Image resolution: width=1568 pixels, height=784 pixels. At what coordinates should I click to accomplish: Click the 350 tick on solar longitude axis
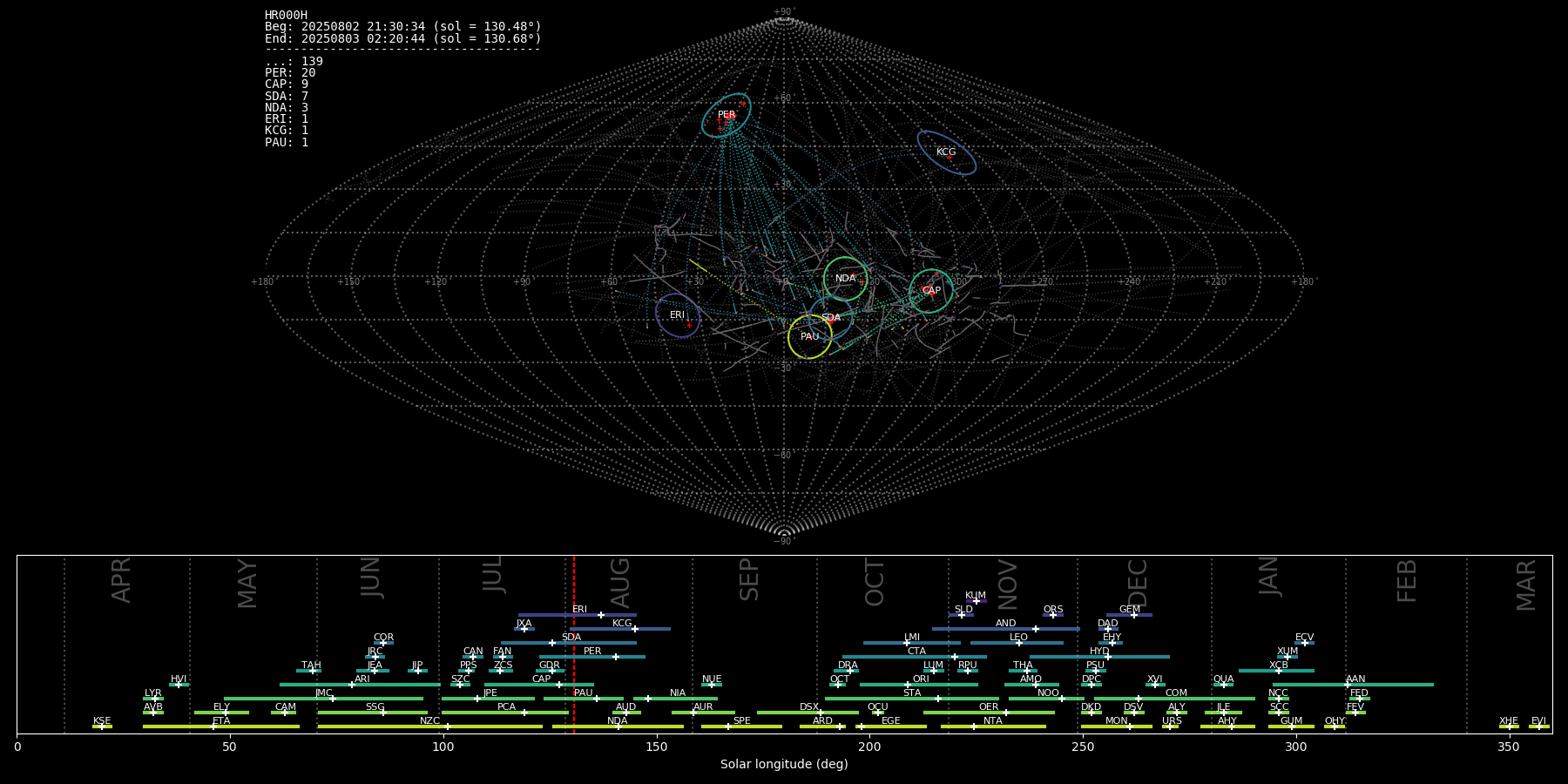click(x=1510, y=747)
